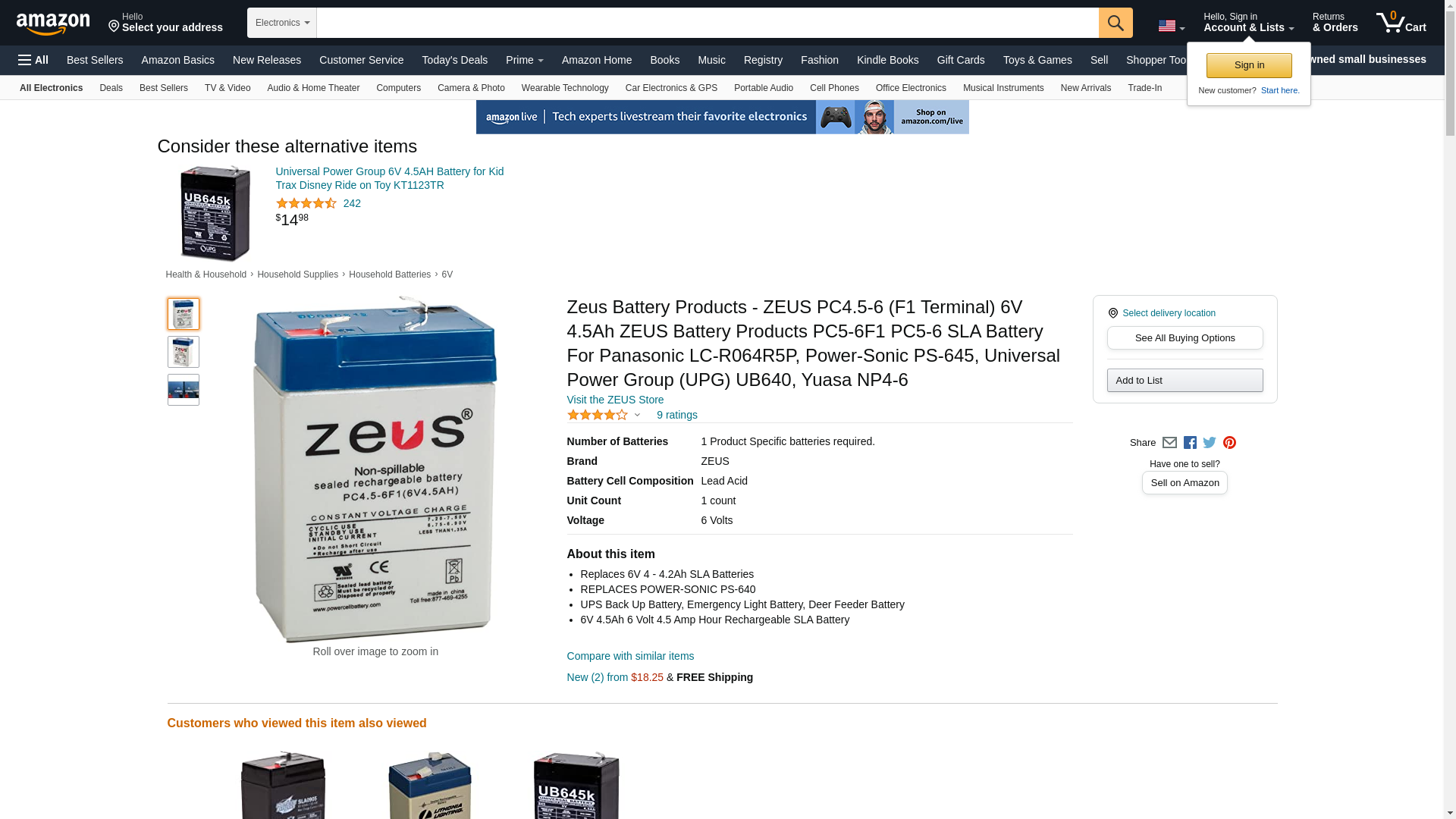Viewport: 1456px width, 819px height.
Task: Go to Amazon home via logo
Action: [x=53, y=24]
